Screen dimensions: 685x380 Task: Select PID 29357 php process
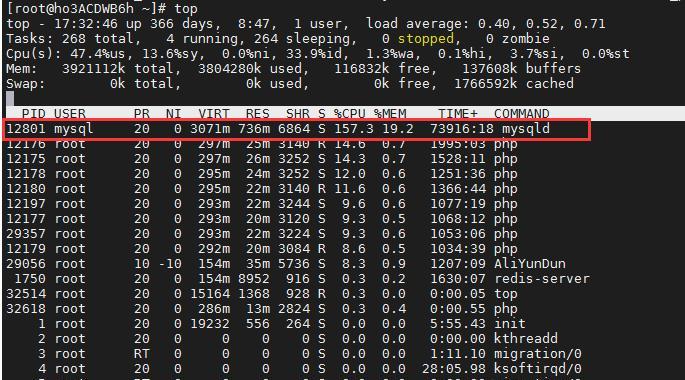pos(26,234)
